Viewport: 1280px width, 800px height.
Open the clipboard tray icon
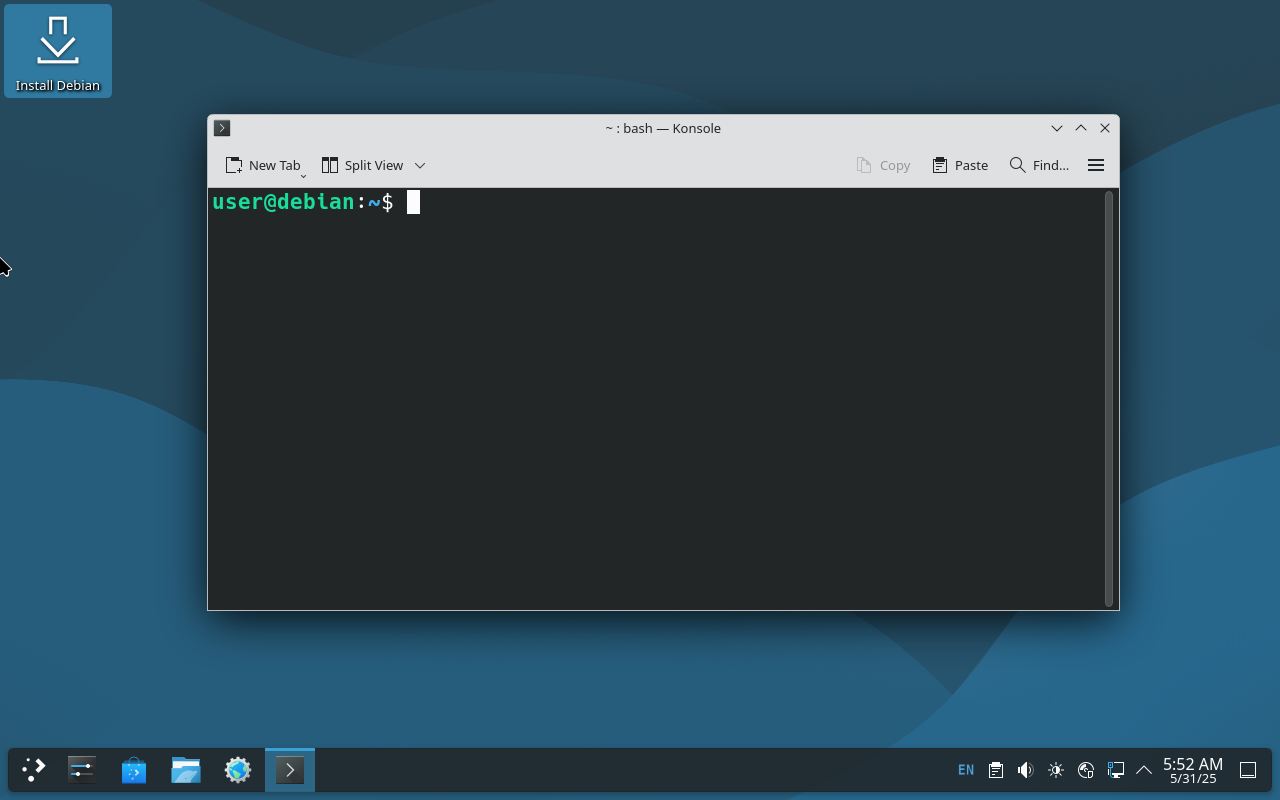point(996,769)
